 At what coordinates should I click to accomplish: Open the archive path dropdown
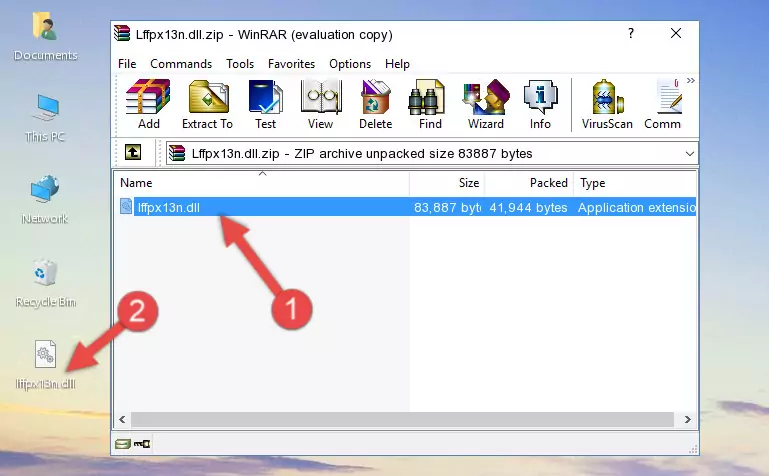(x=690, y=153)
